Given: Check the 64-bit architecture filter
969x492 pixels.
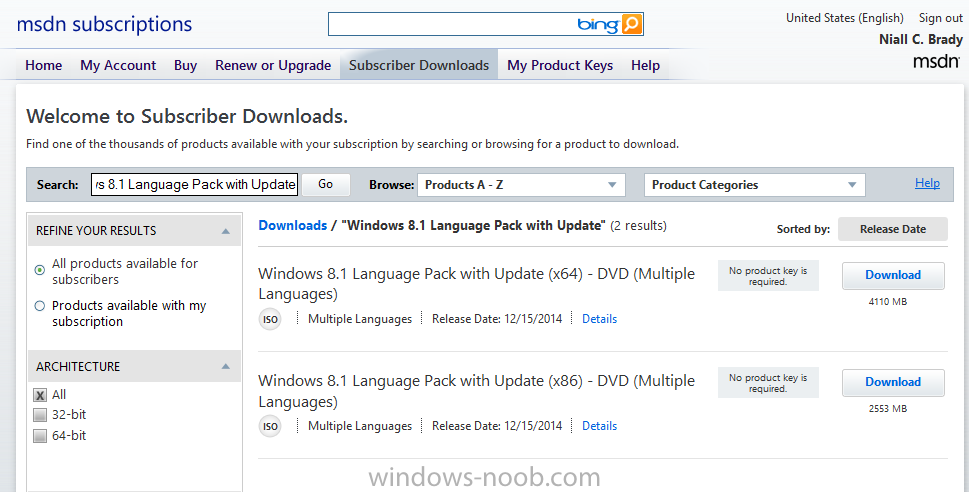Looking at the screenshot, I should [x=40, y=436].
